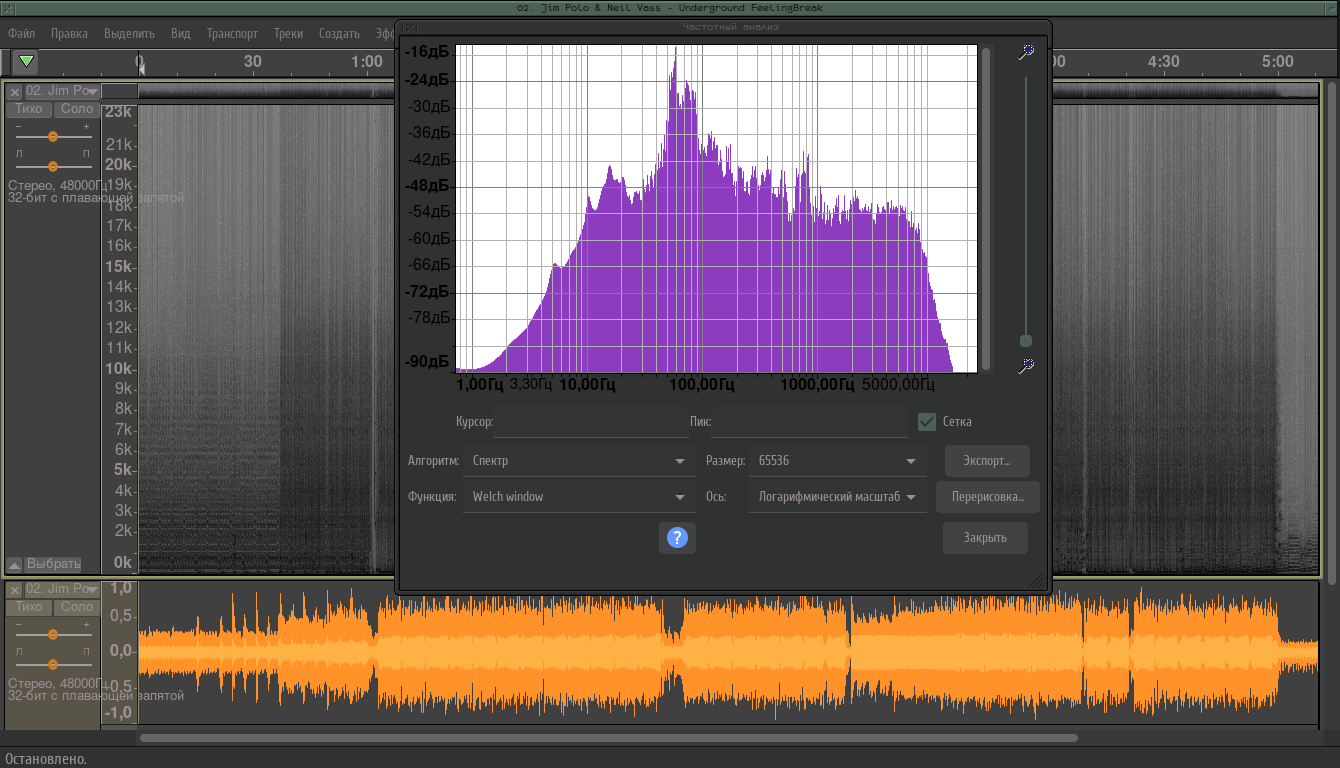
Task: Click the 1000,00Гц label on the spectrum frequency axis
Action: point(817,384)
